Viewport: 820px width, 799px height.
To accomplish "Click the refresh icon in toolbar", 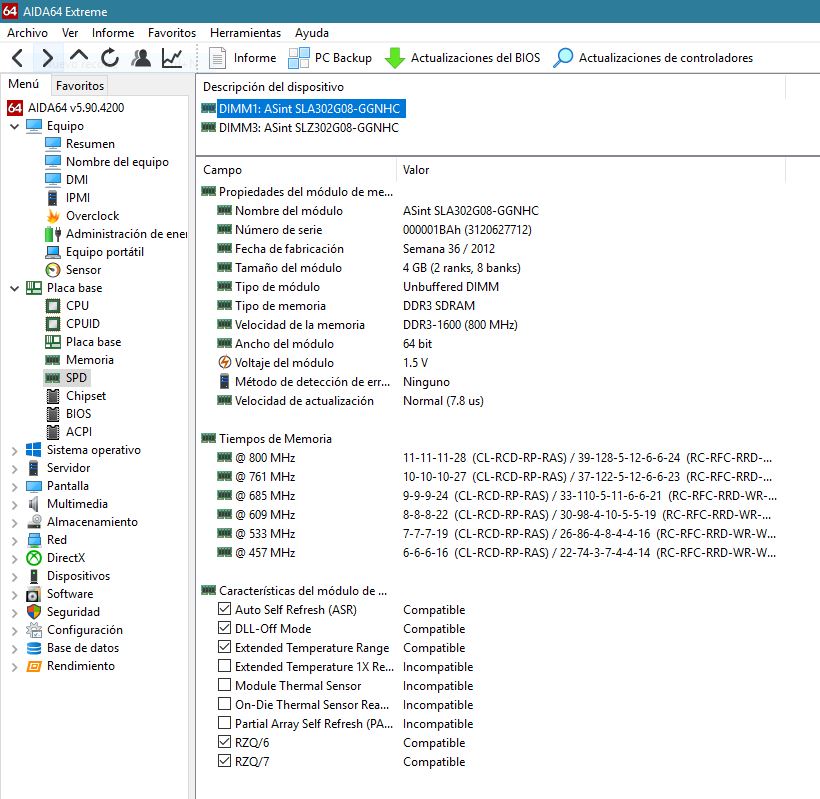I will point(110,58).
